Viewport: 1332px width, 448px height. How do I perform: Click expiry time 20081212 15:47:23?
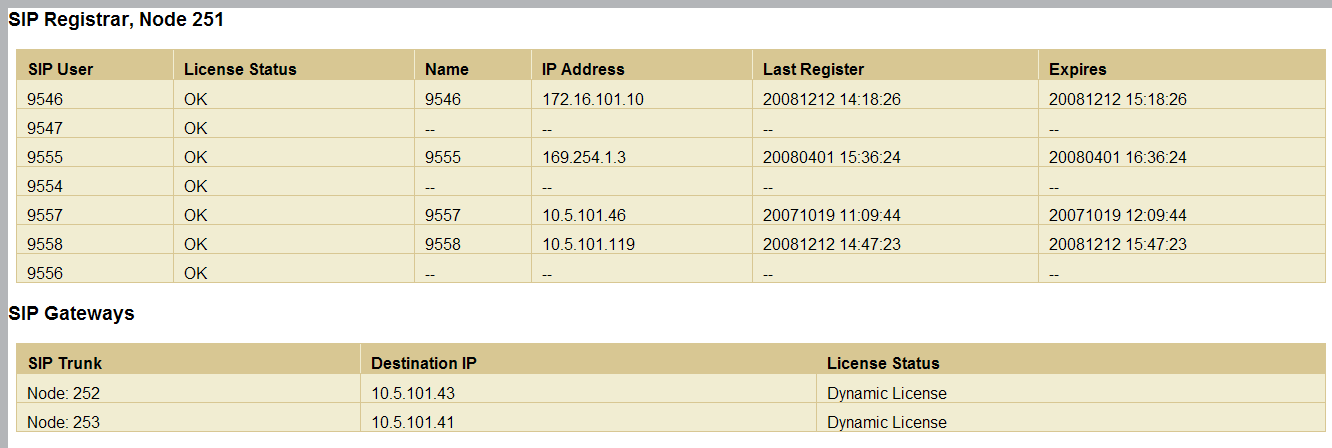tap(1117, 244)
